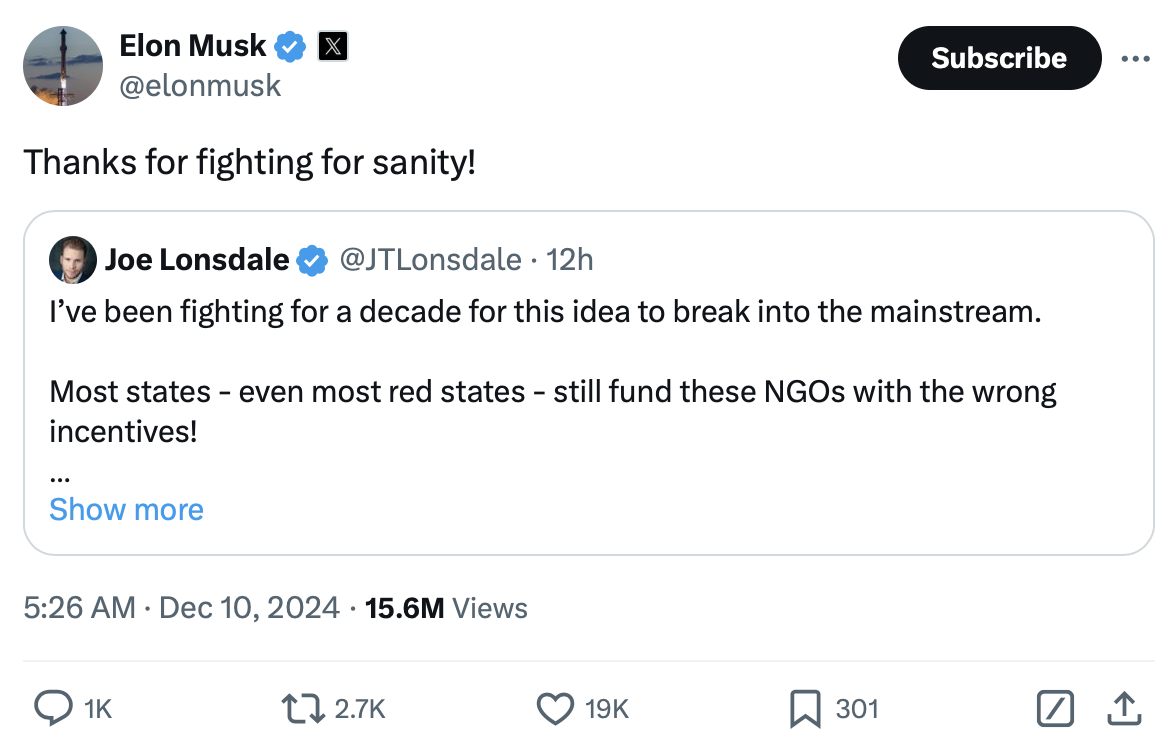Image resolution: width=1172 pixels, height=754 pixels.
Task: View the 15.6M Views analytics
Action: point(446,608)
